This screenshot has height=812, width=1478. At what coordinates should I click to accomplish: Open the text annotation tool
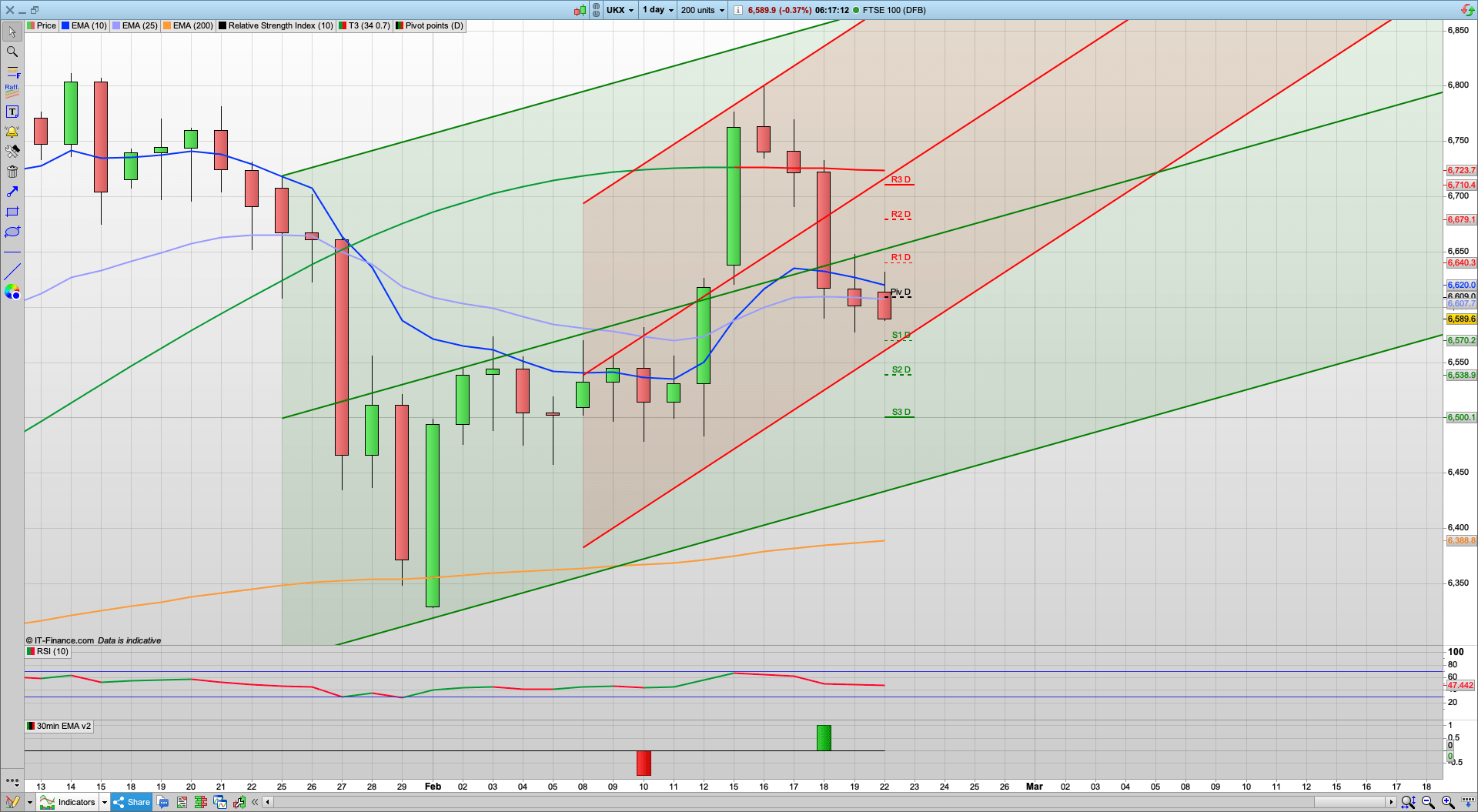(x=12, y=111)
